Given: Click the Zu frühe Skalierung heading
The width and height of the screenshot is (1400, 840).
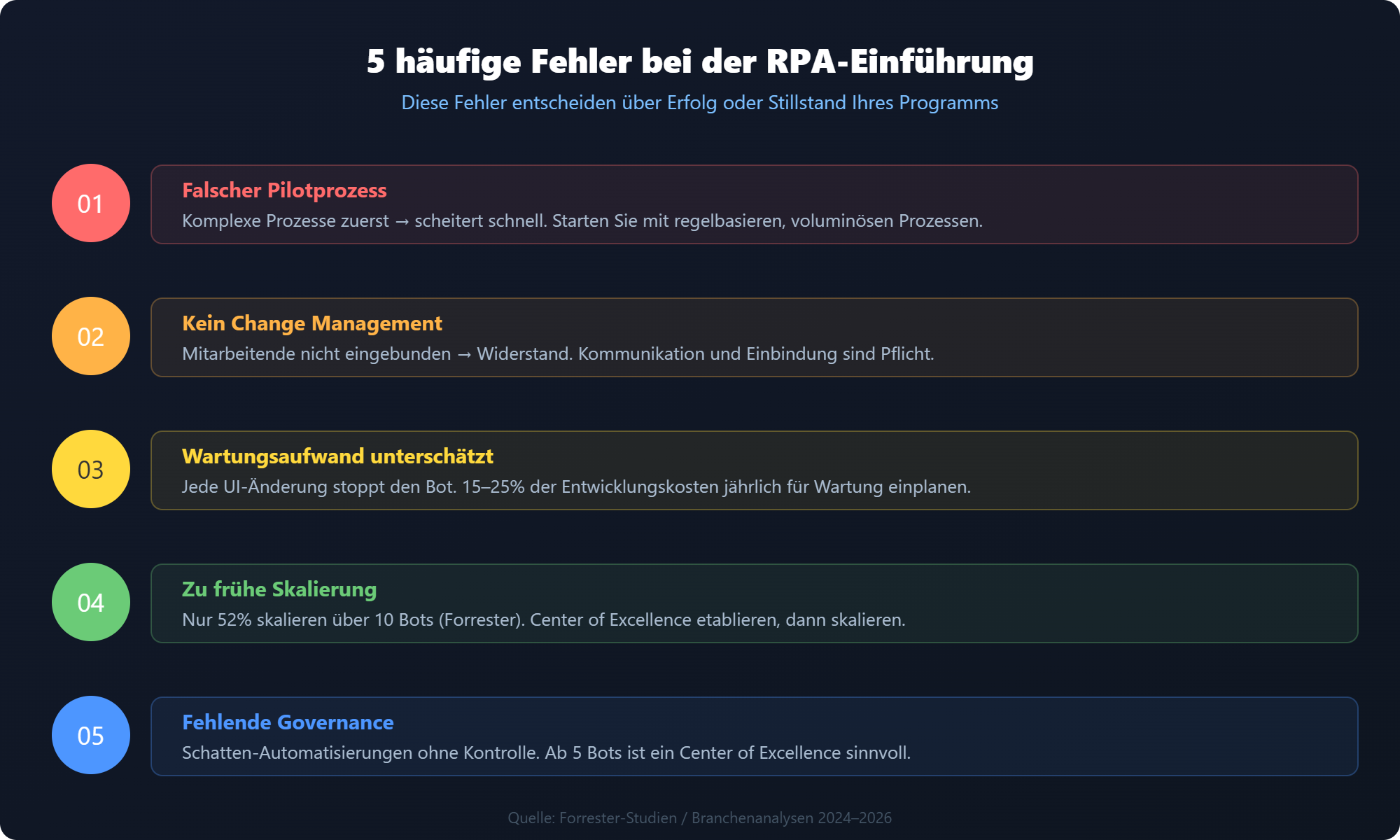Looking at the screenshot, I should point(279,589).
